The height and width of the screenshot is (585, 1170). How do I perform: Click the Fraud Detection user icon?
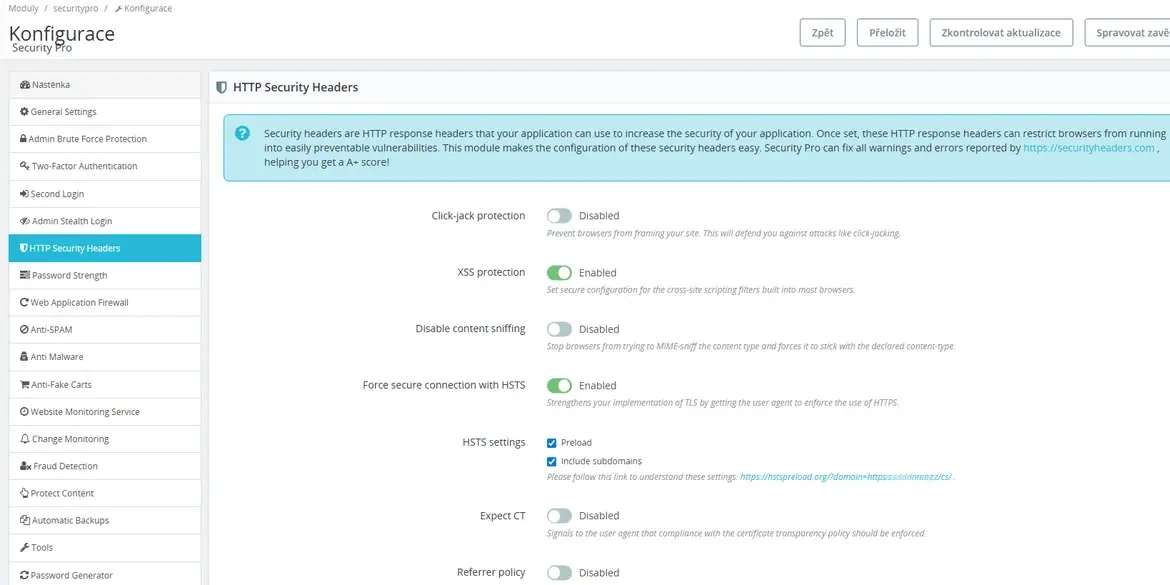tap(27, 465)
